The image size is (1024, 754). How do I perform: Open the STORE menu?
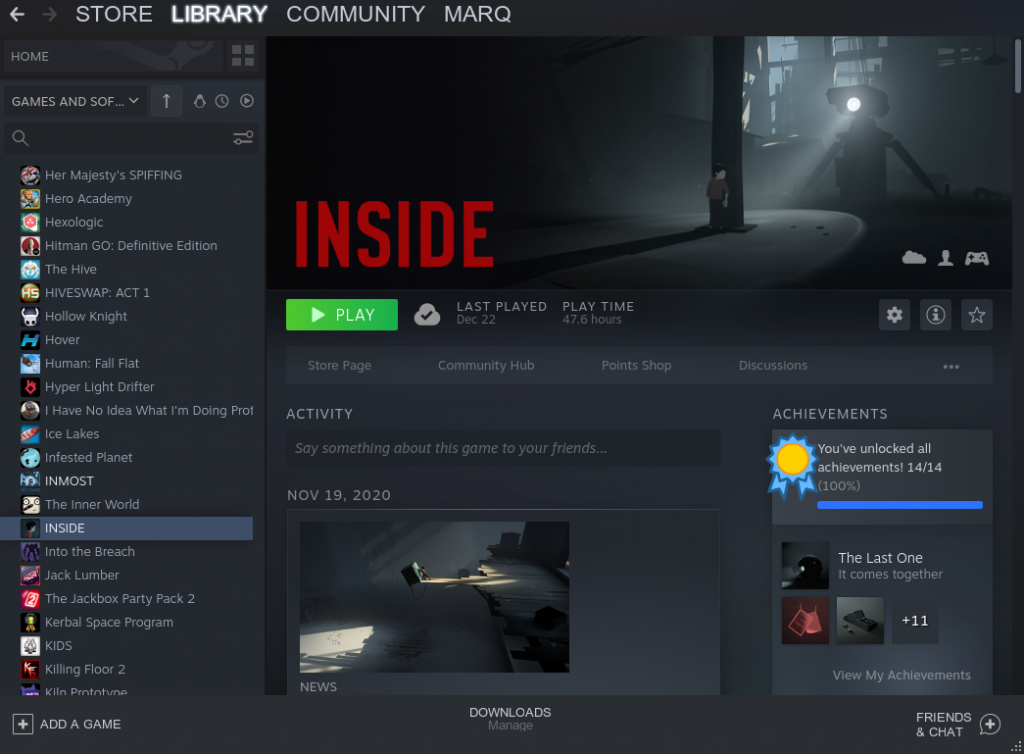pos(114,14)
